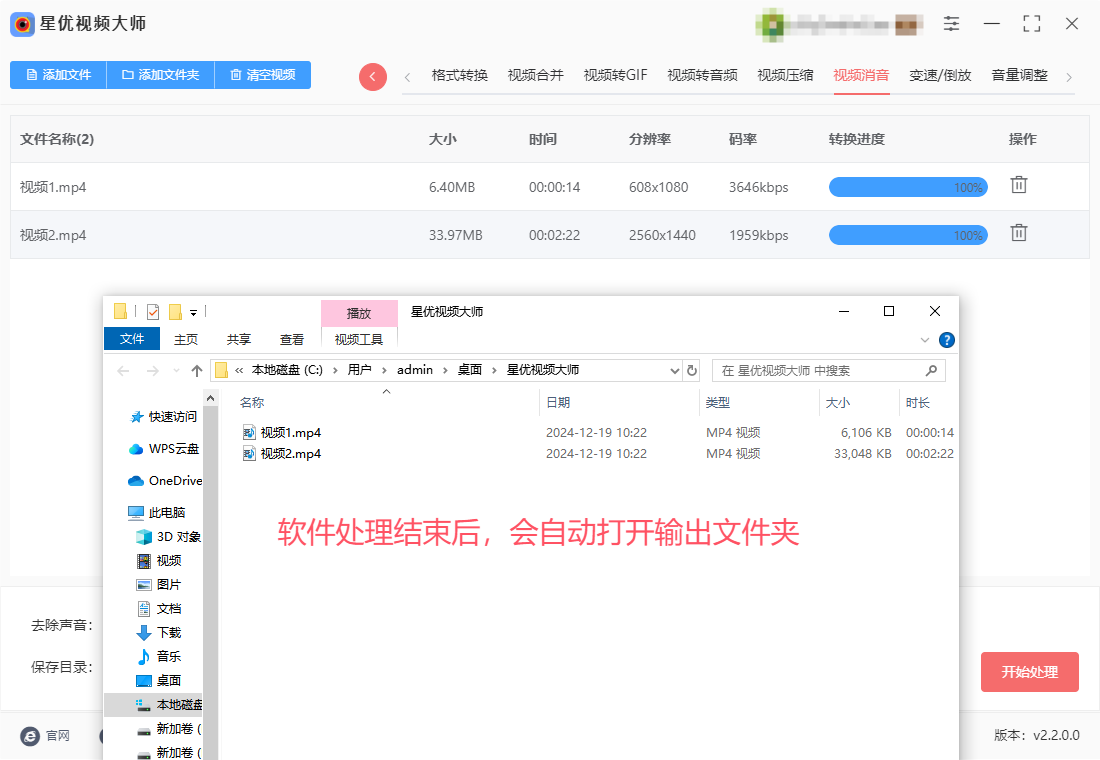Open the settings sliders icon in title bar
Screen dimensions: 1100x760
click(951, 24)
